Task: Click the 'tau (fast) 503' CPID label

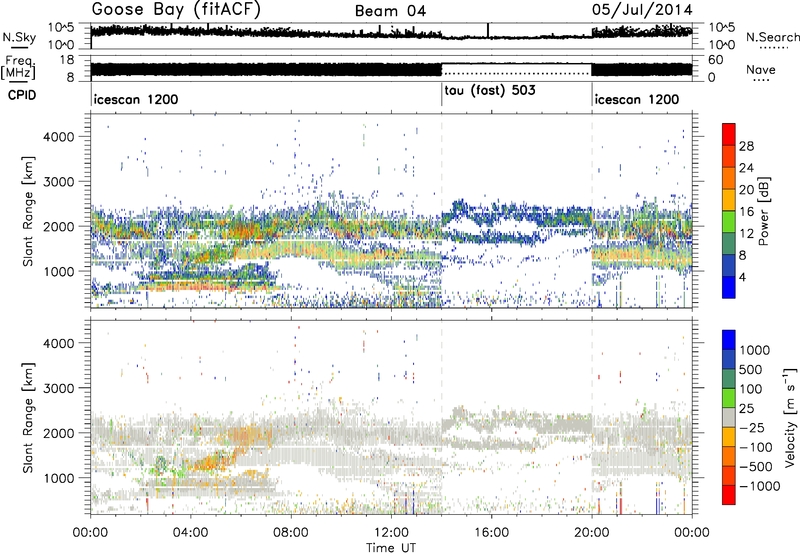Action: click(490, 91)
